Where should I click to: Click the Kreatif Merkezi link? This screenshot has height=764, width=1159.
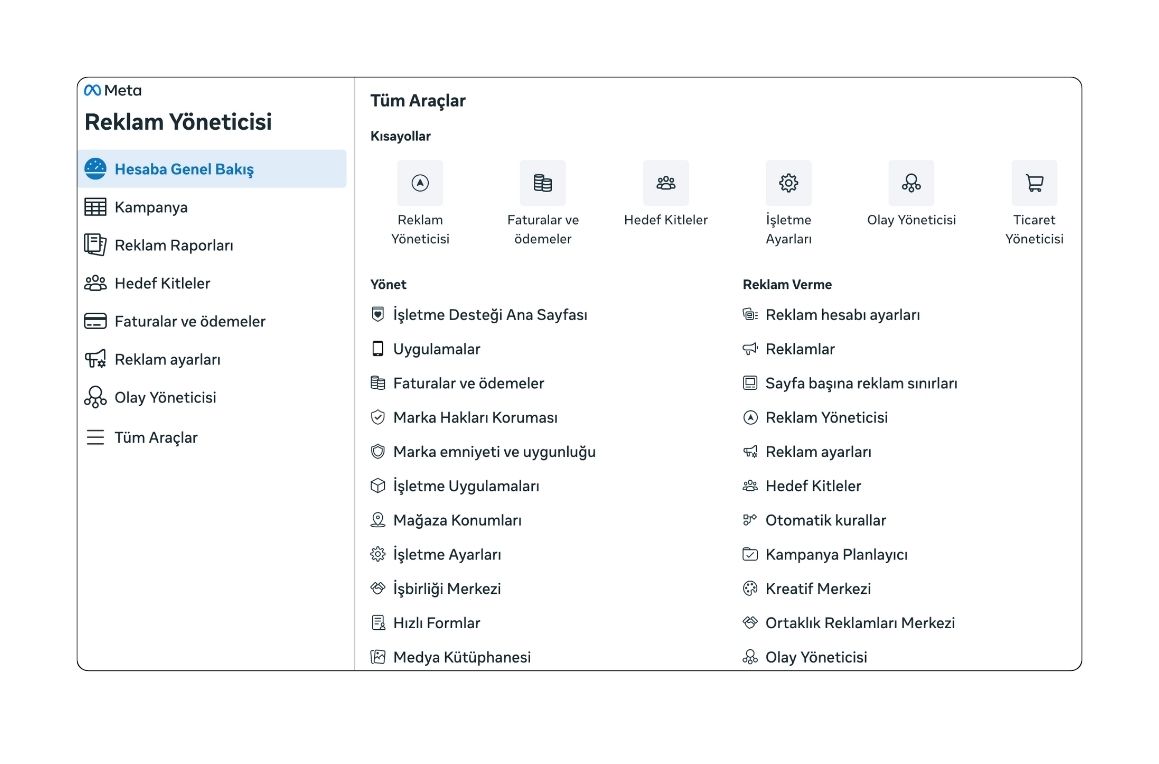(x=818, y=588)
